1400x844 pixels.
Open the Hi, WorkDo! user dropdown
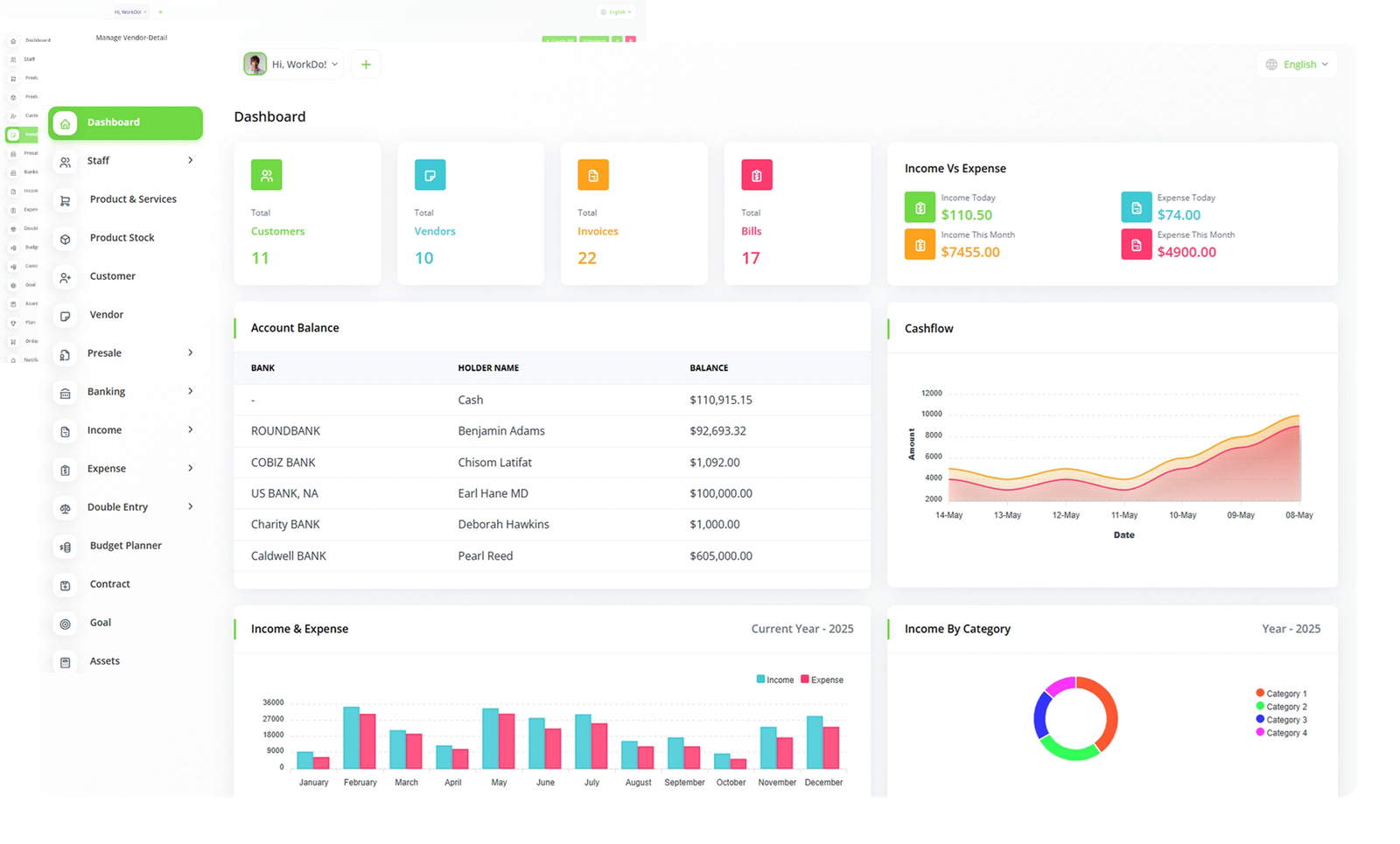pos(292,65)
